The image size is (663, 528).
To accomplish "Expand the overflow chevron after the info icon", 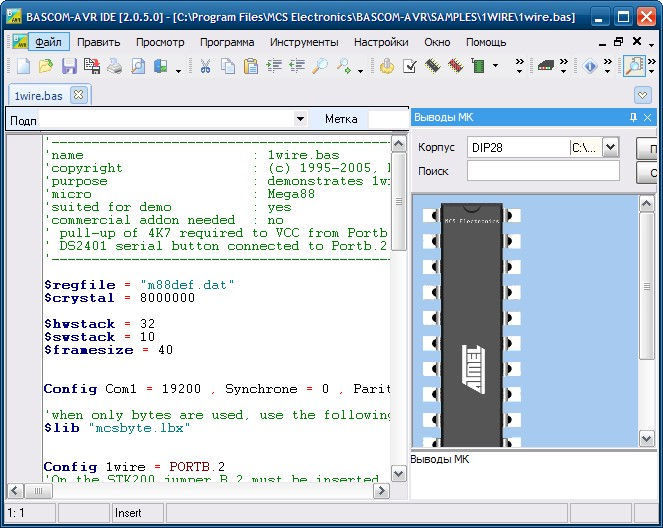I will coord(607,66).
